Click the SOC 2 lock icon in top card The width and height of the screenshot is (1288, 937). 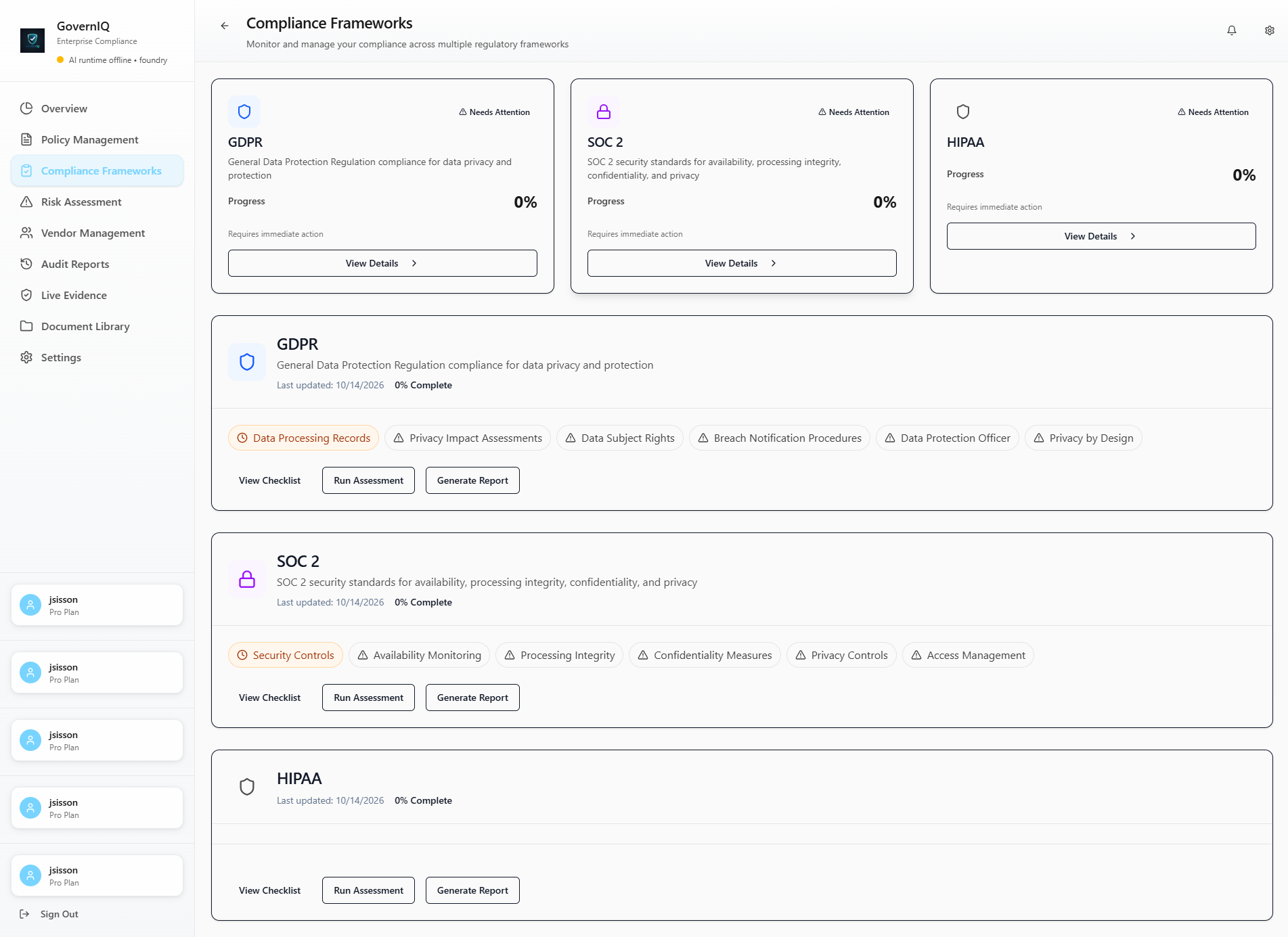(604, 112)
